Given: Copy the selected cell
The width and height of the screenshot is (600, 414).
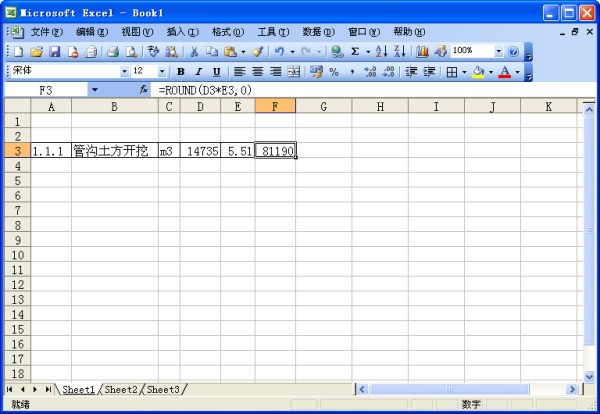Looking at the screenshot, I should pos(212,51).
